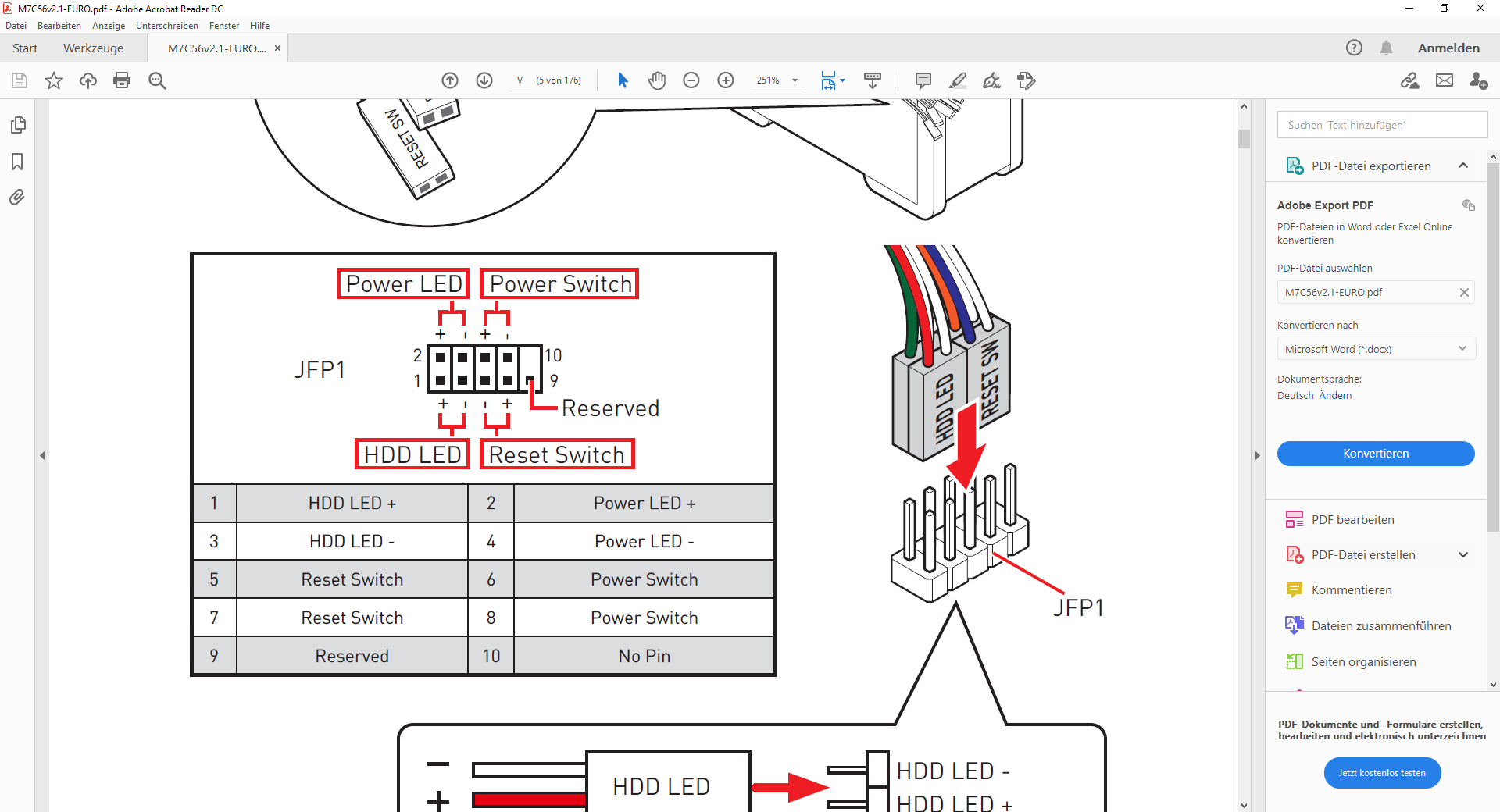The width and height of the screenshot is (1500, 812).
Task: Open the Datei menu
Action: pyautogui.click(x=16, y=26)
